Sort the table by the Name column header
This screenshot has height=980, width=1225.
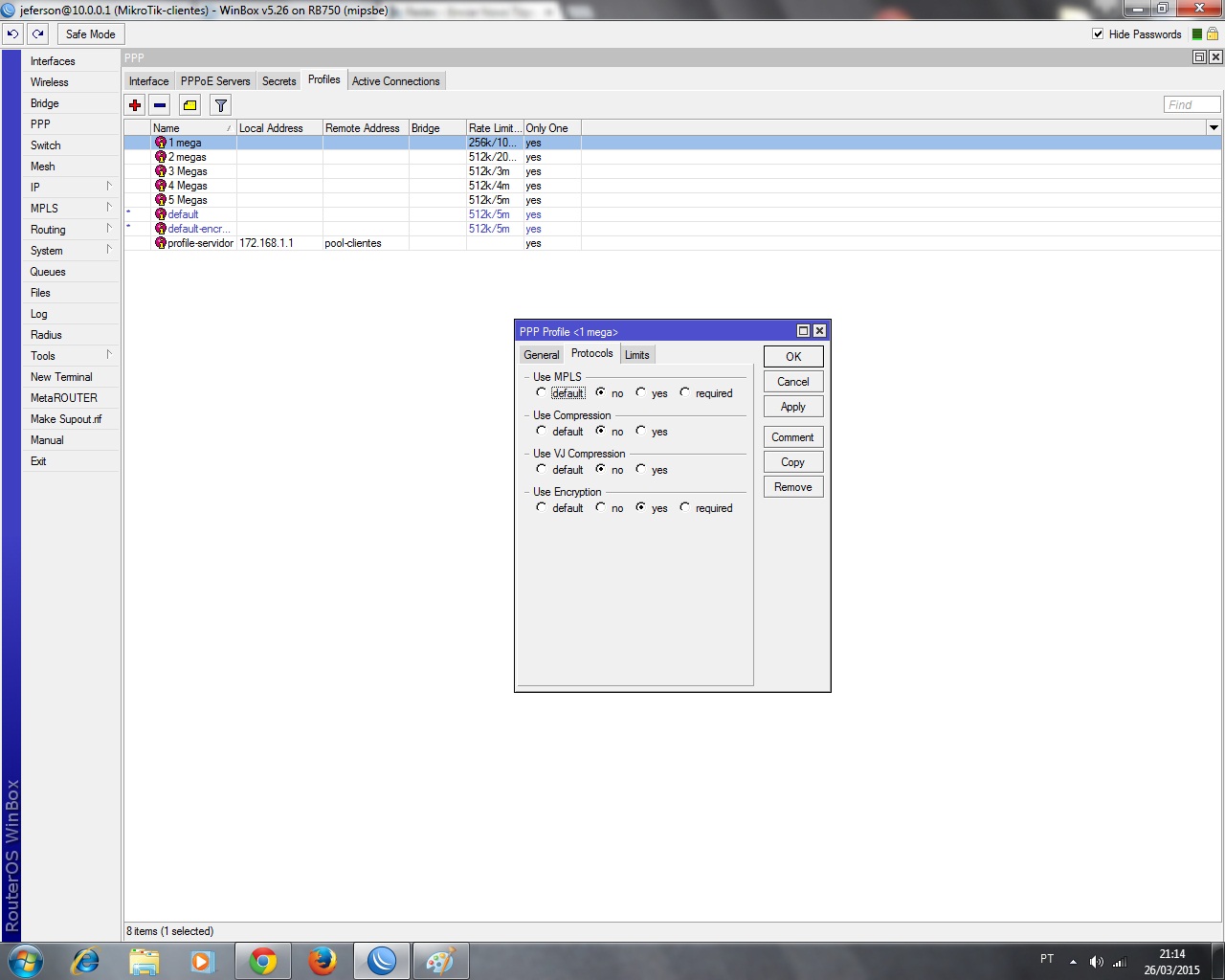click(193, 127)
